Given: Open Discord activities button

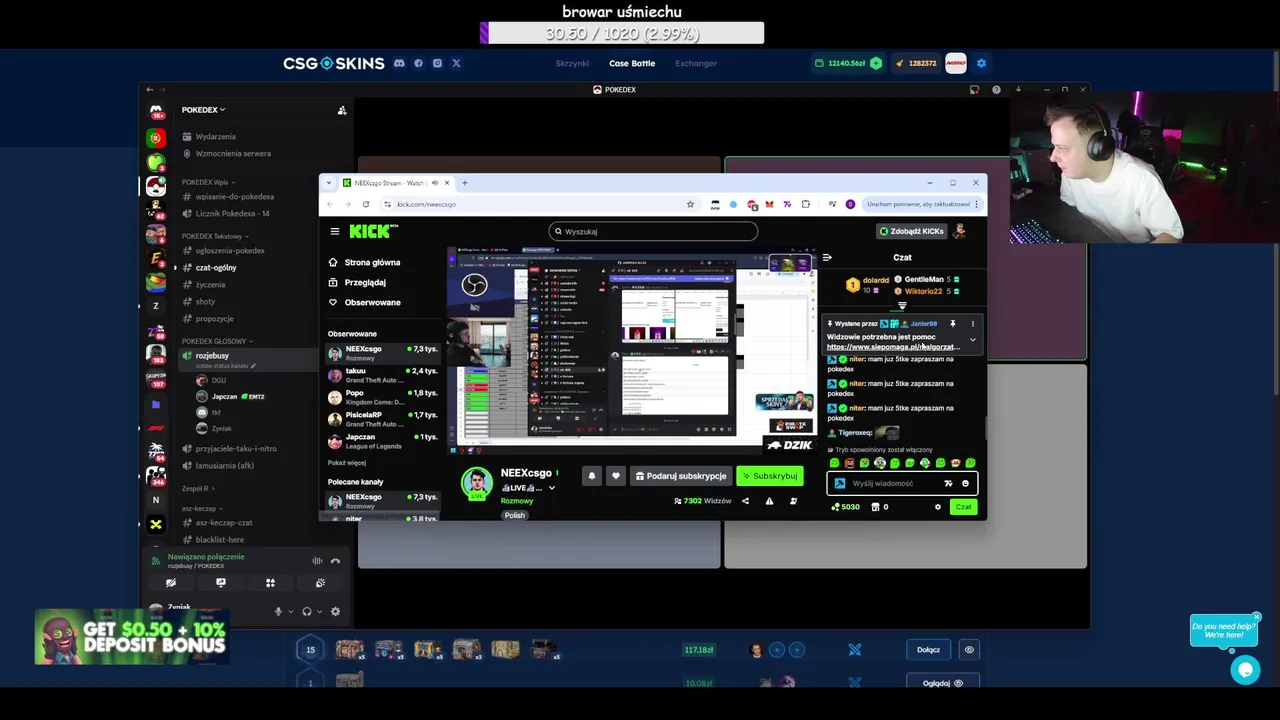Looking at the screenshot, I should point(270,583).
